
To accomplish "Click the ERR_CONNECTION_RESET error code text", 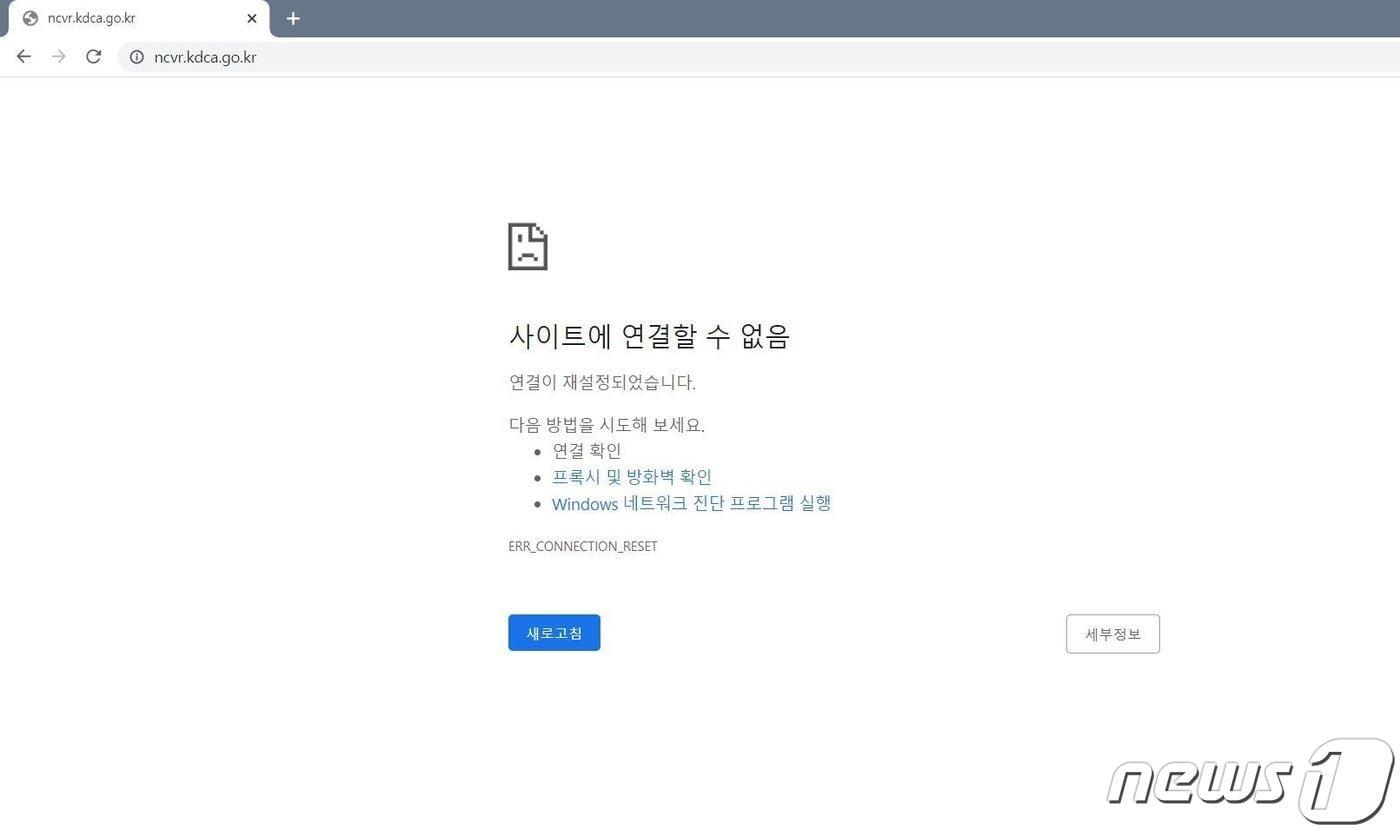I will (x=582, y=546).
